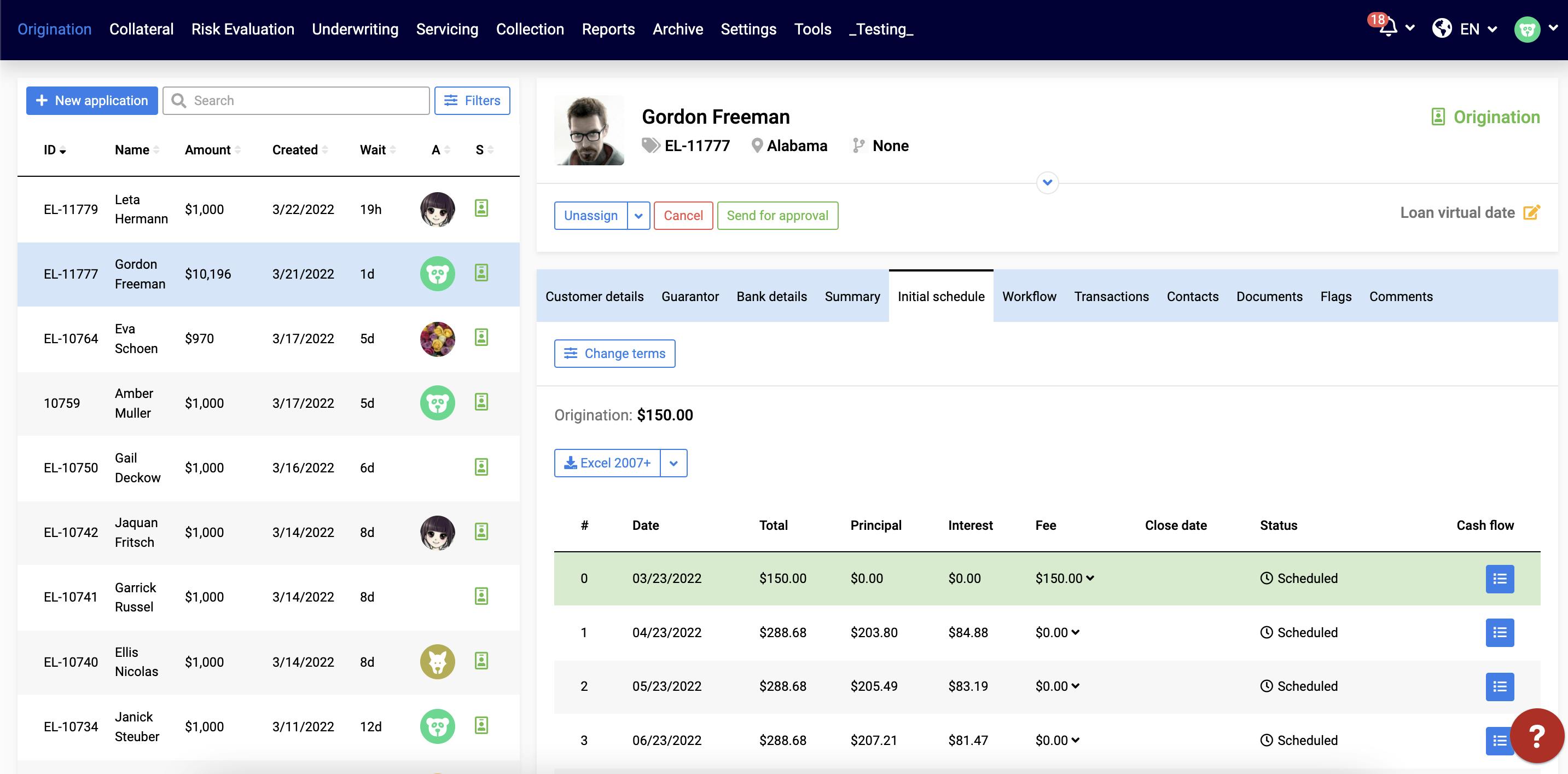Open Filters panel
Viewport: 1568px width, 774px height.
click(472, 101)
